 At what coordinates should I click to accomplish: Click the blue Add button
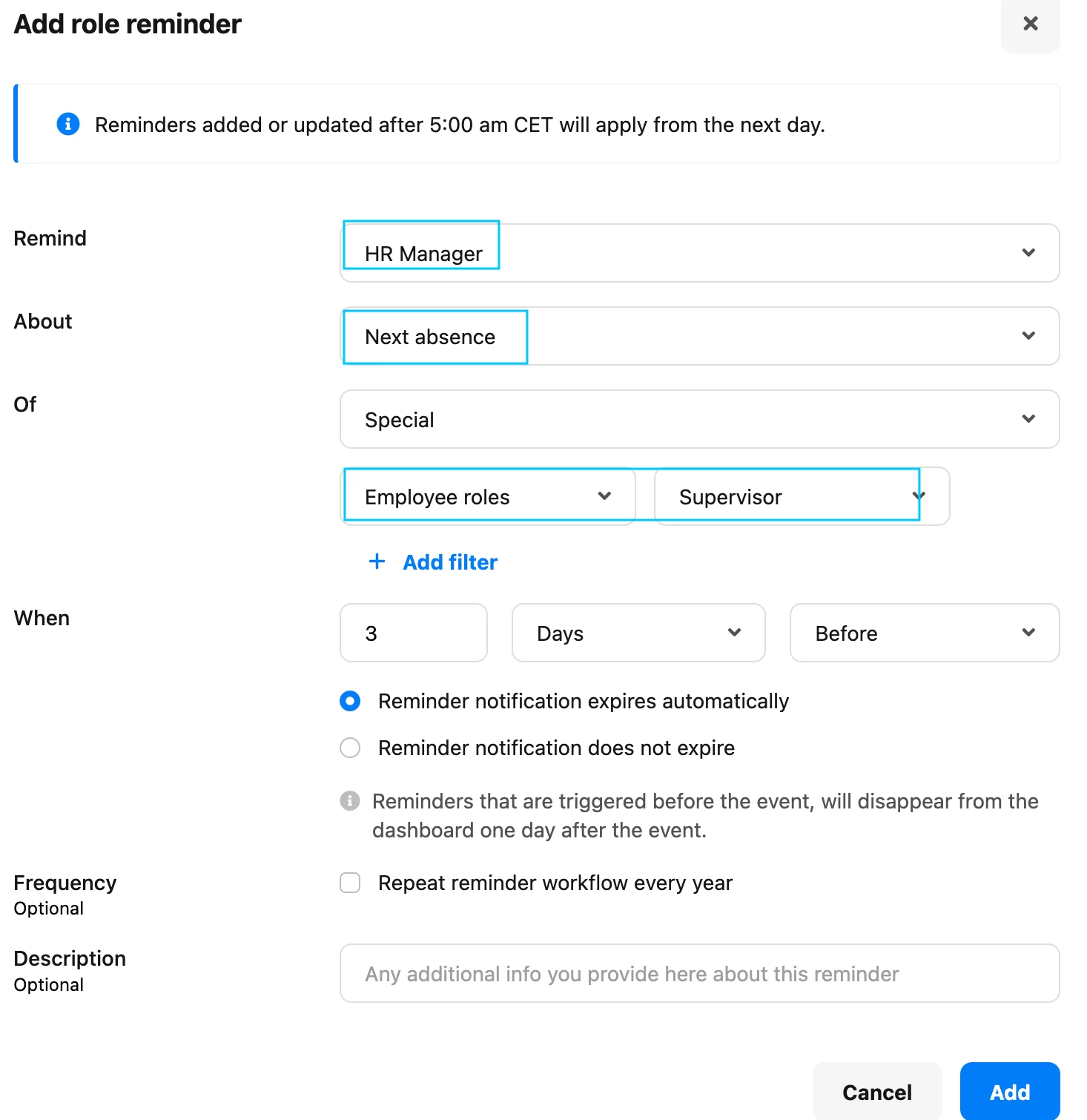(1010, 1092)
